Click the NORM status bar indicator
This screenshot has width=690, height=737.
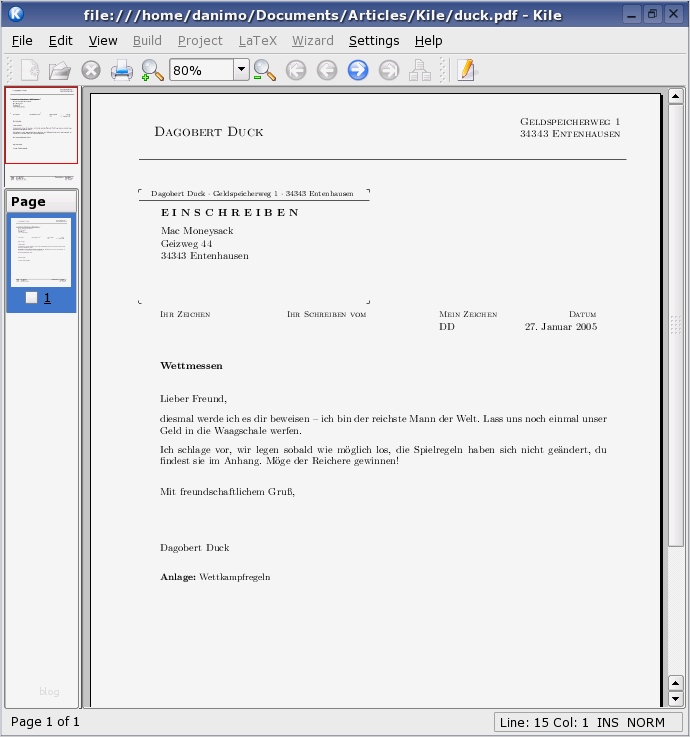(646, 722)
